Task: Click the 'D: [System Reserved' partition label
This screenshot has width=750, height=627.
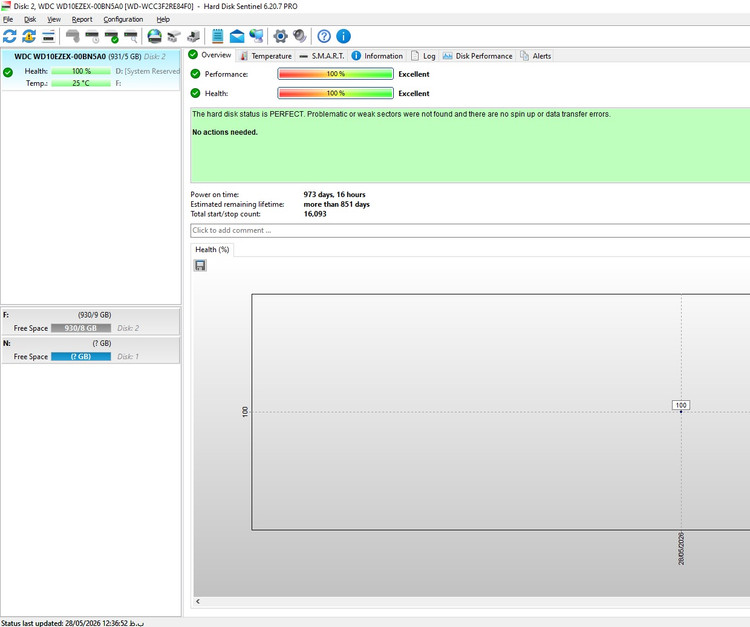Action: click(x=147, y=71)
